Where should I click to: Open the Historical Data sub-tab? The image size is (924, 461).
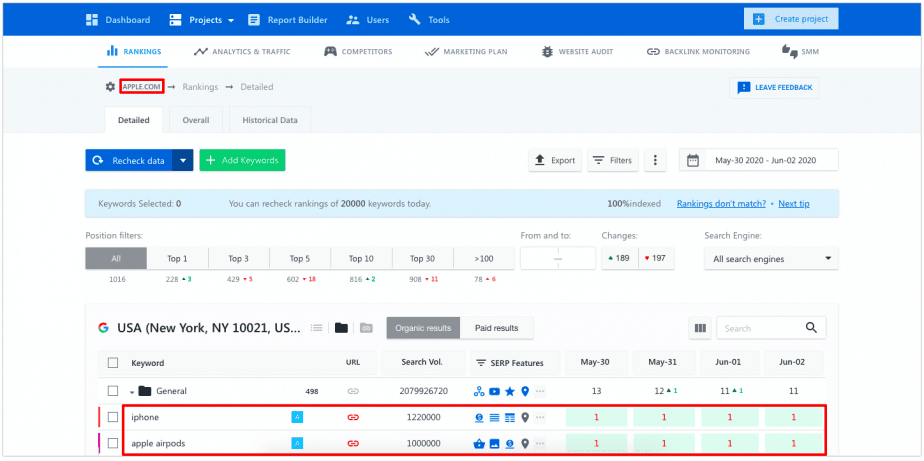(270, 120)
